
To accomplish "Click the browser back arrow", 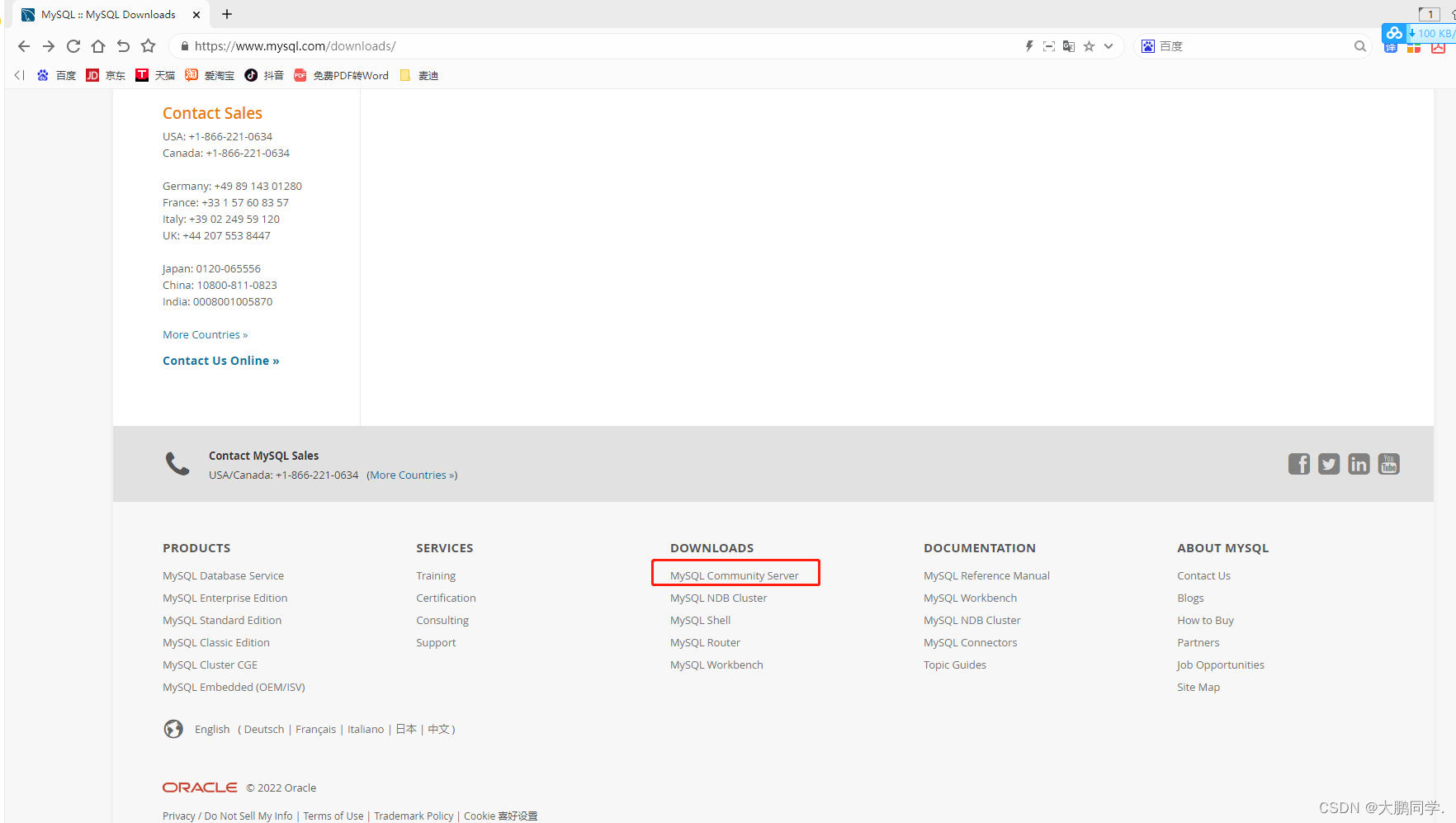I will (x=24, y=46).
